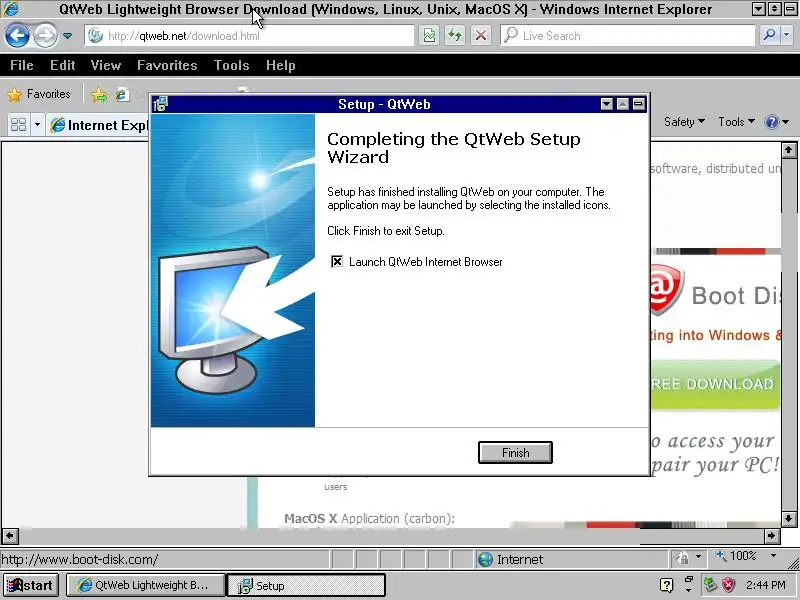800x600 pixels.
Task: Open zoom level dropdown arrow
Action: [773, 556]
